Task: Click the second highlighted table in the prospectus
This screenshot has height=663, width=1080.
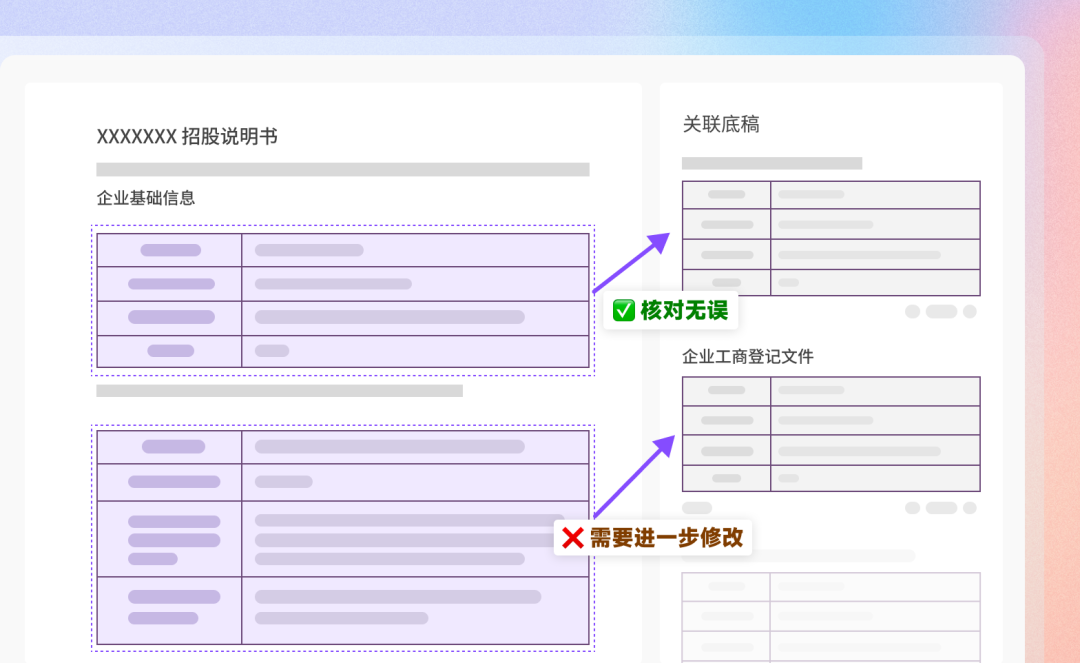Action: tap(343, 538)
